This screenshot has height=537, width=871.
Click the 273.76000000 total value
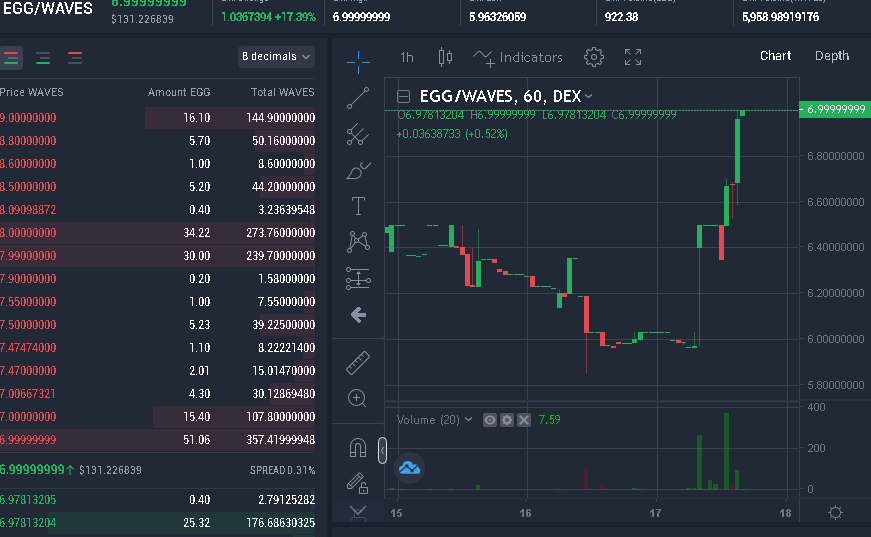[x=281, y=233]
